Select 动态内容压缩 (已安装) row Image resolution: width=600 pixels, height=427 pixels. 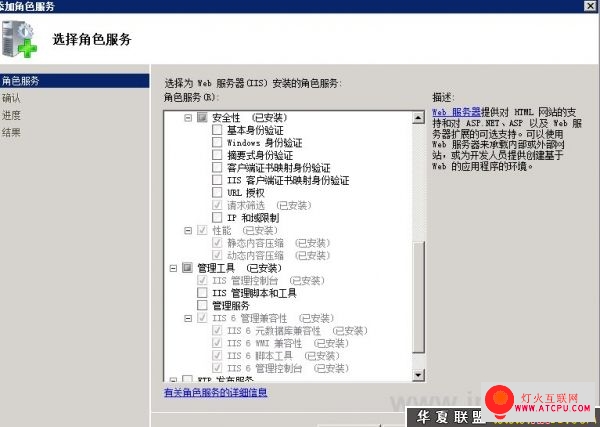278,256
